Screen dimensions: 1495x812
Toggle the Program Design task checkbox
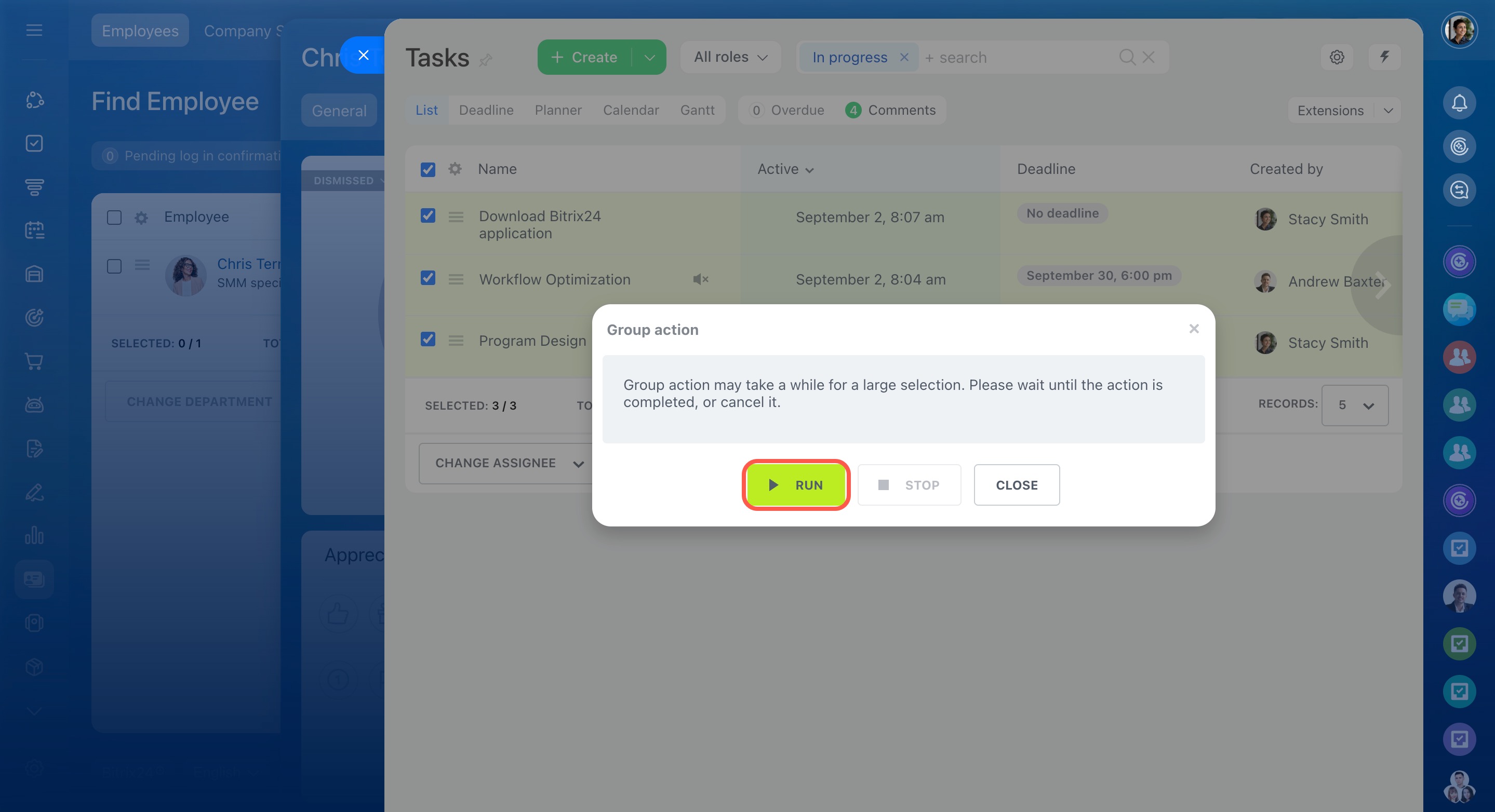pos(428,340)
